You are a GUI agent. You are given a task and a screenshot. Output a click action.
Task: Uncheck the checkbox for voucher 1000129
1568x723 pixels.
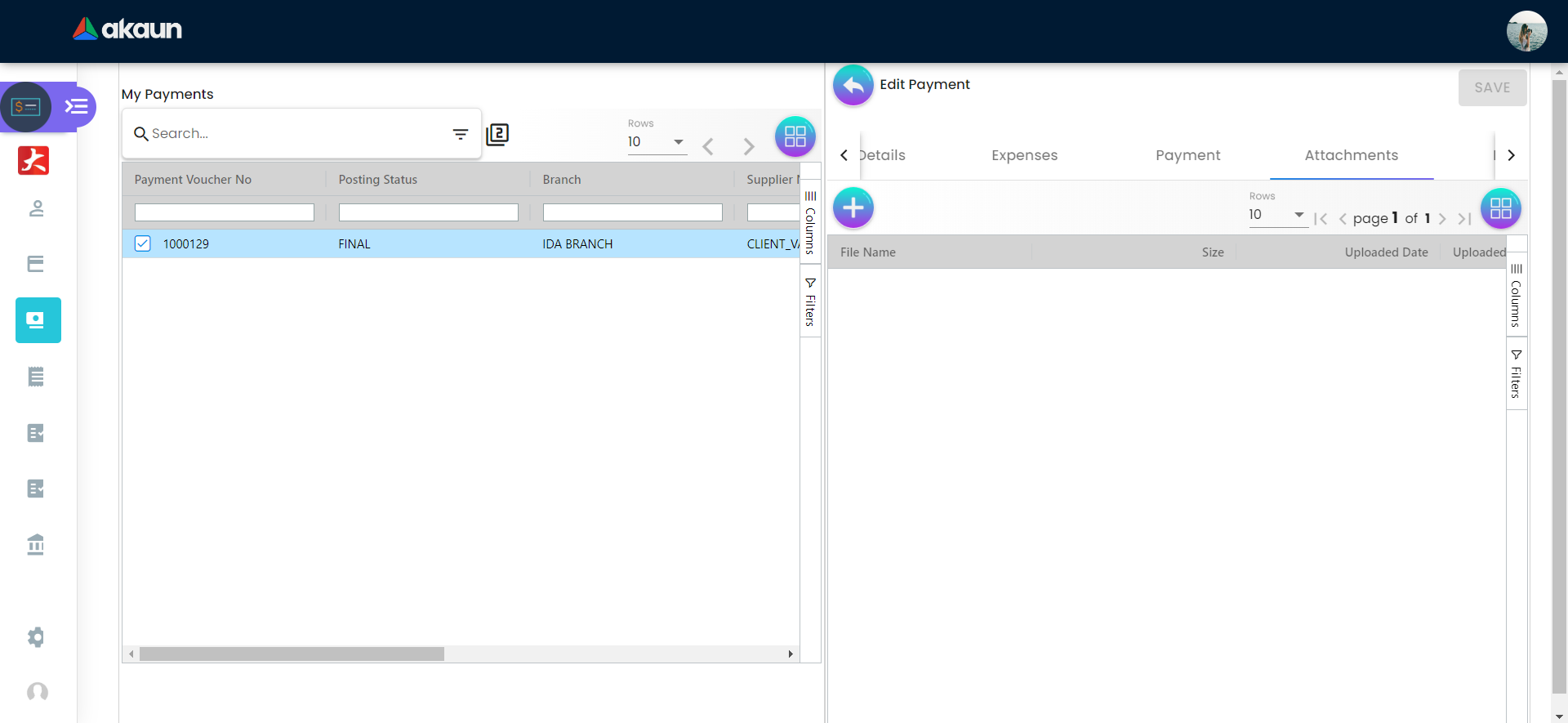point(143,243)
